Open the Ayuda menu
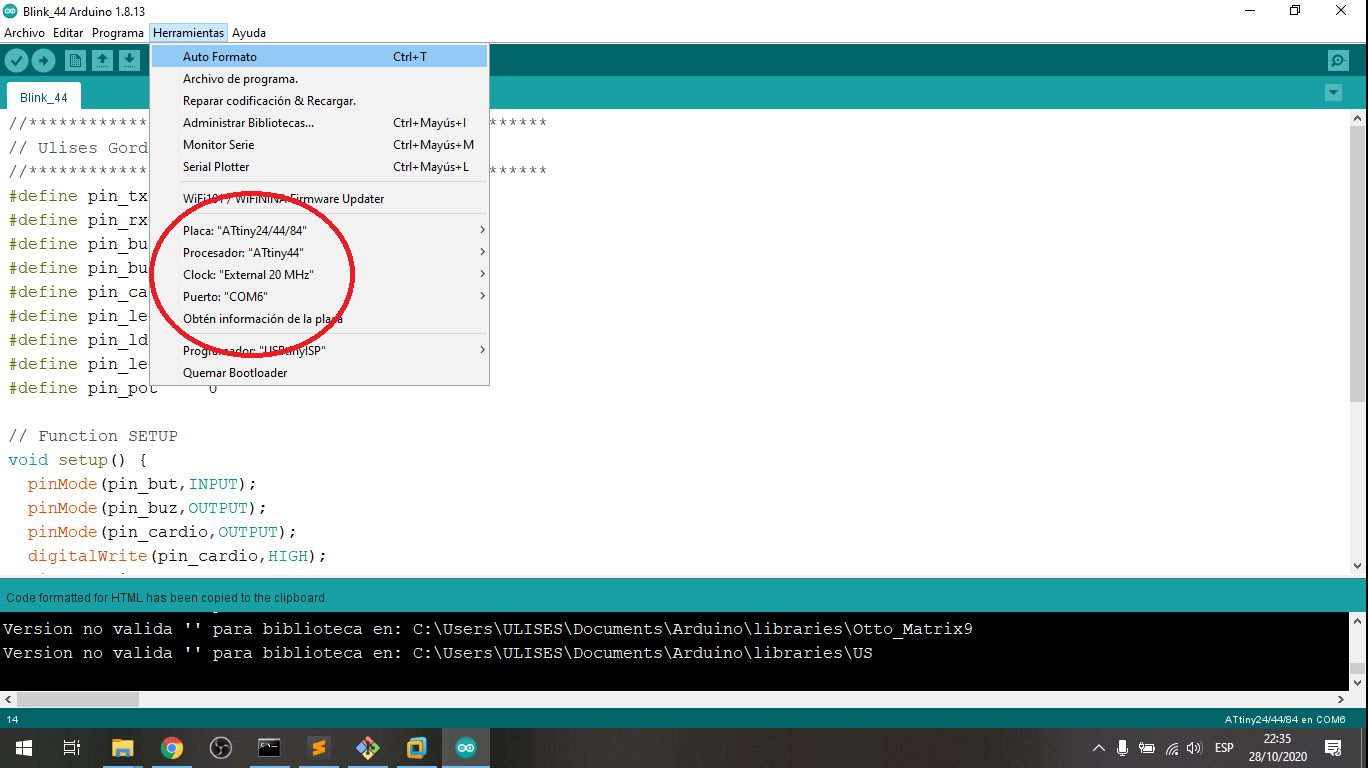This screenshot has width=1368, height=768. tap(249, 33)
